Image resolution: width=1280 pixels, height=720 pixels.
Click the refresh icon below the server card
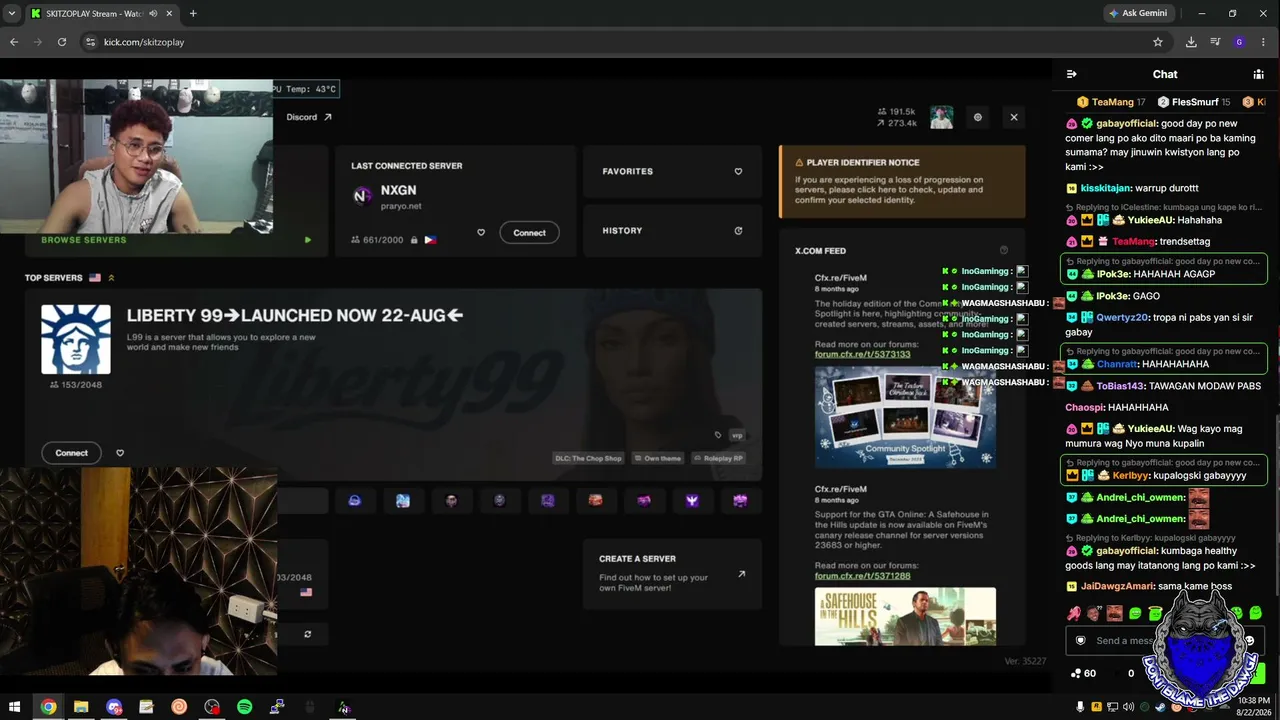(x=308, y=634)
